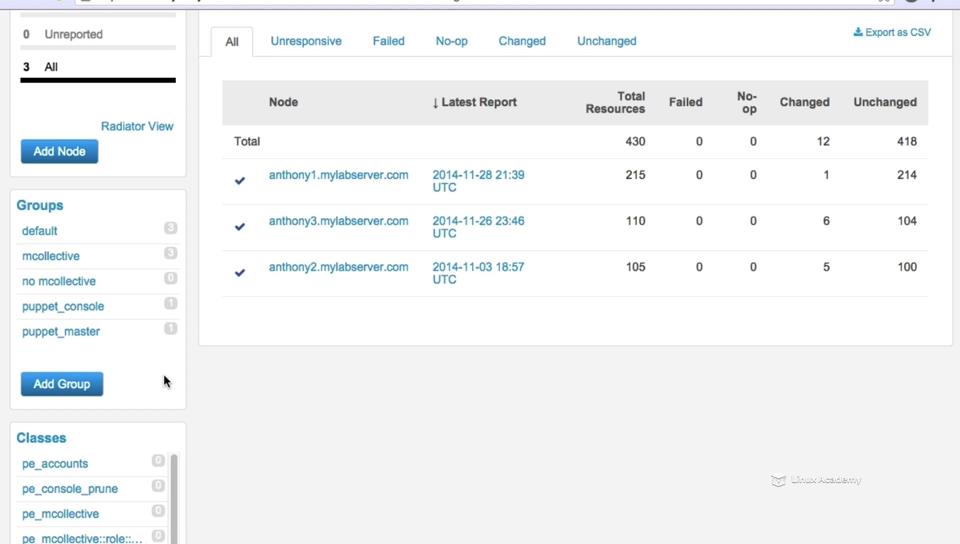Open the 2014-11-03 18:57 UTC report
The width and height of the screenshot is (960, 544).
pos(478,273)
